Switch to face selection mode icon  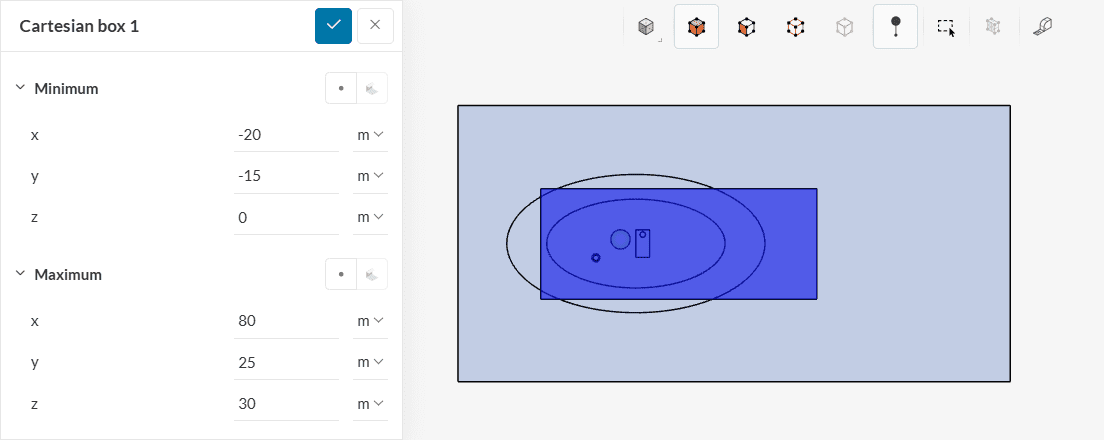(x=746, y=27)
